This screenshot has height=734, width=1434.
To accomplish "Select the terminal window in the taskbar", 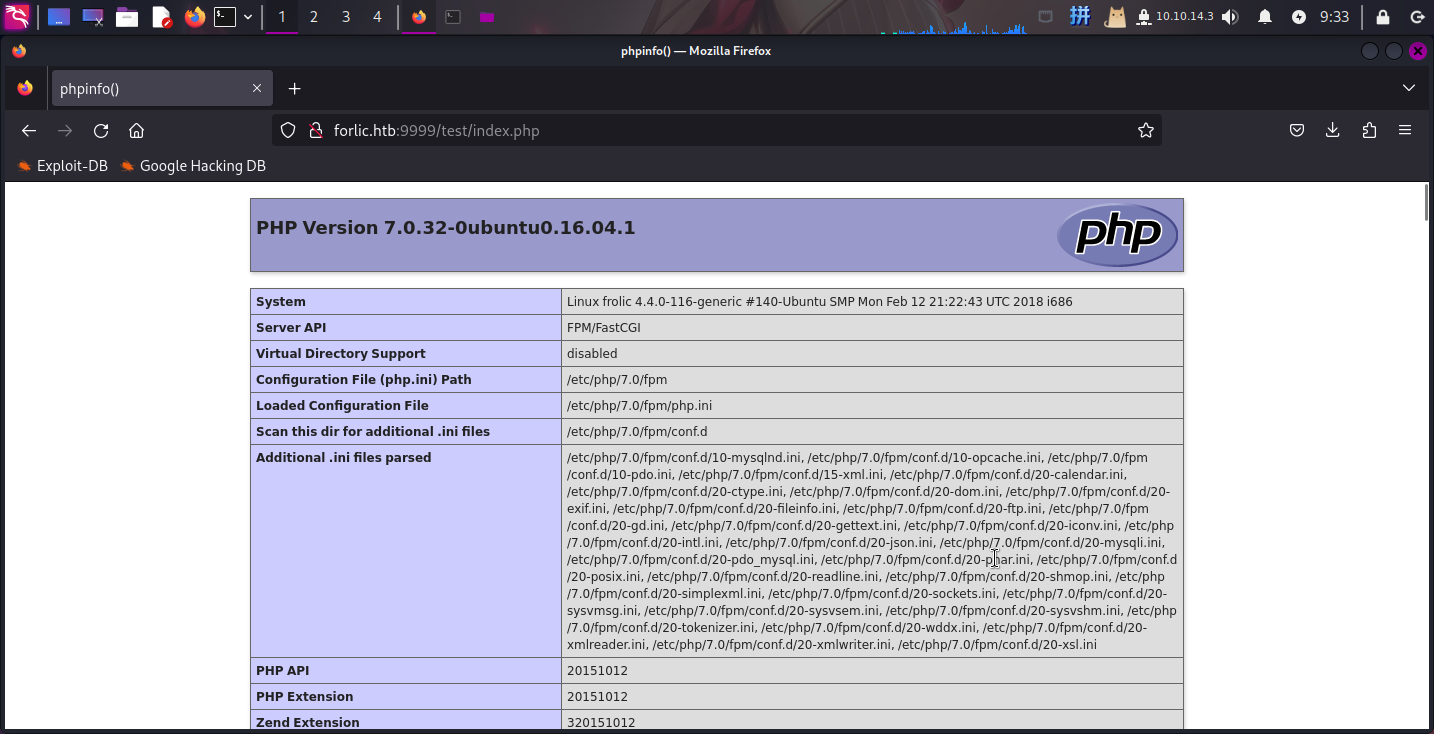I will point(453,17).
